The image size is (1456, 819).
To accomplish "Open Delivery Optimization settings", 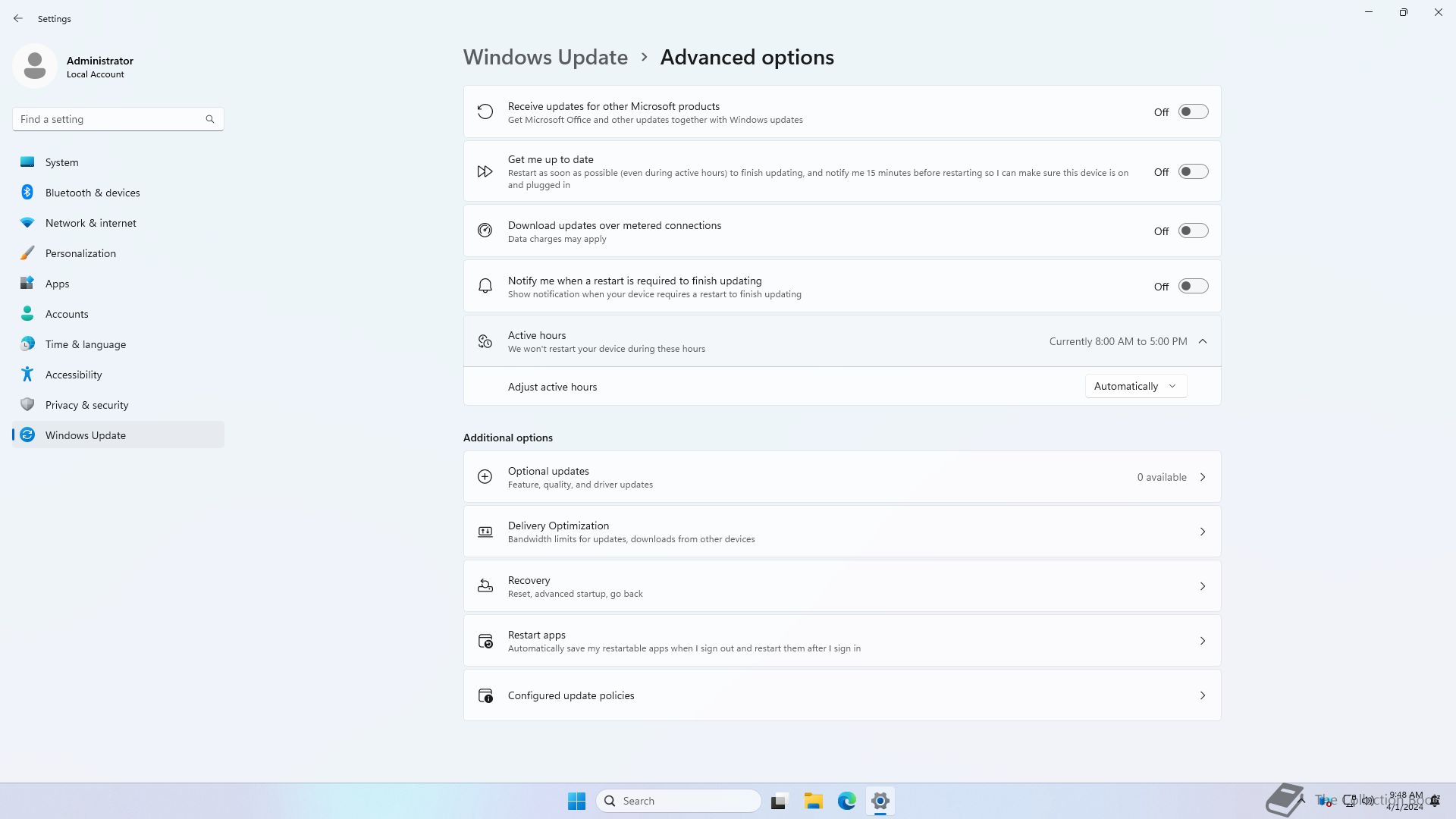I will 842,532.
